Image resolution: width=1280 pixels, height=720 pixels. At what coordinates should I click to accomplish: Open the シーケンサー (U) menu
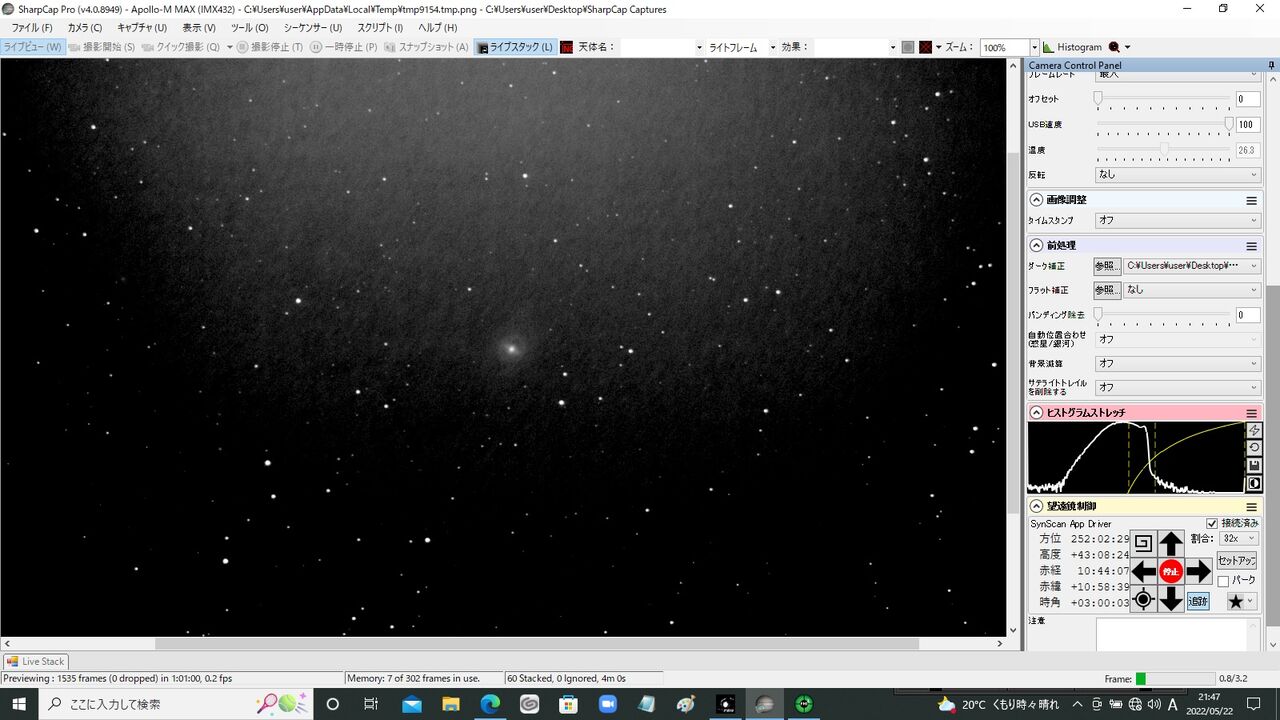pos(313,28)
